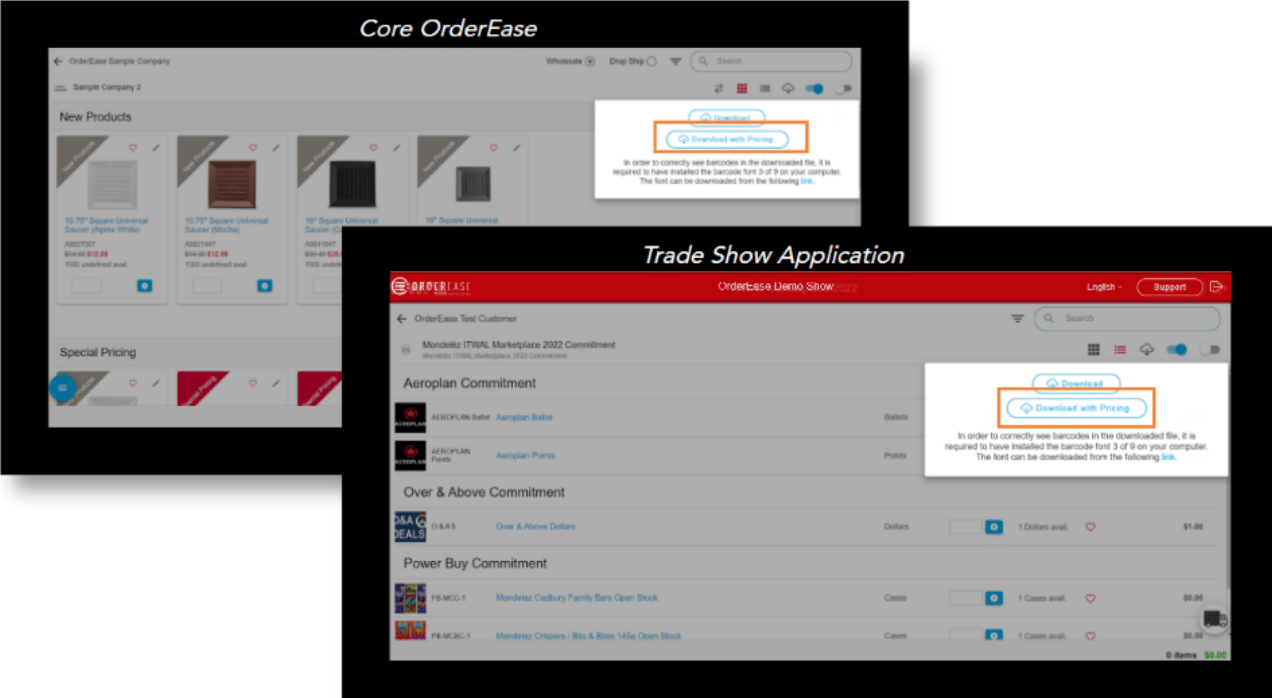Click Download with Pricing in Trade Show app
Image resolution: width=1272 pixels, height=698 pixels.
1075,408
